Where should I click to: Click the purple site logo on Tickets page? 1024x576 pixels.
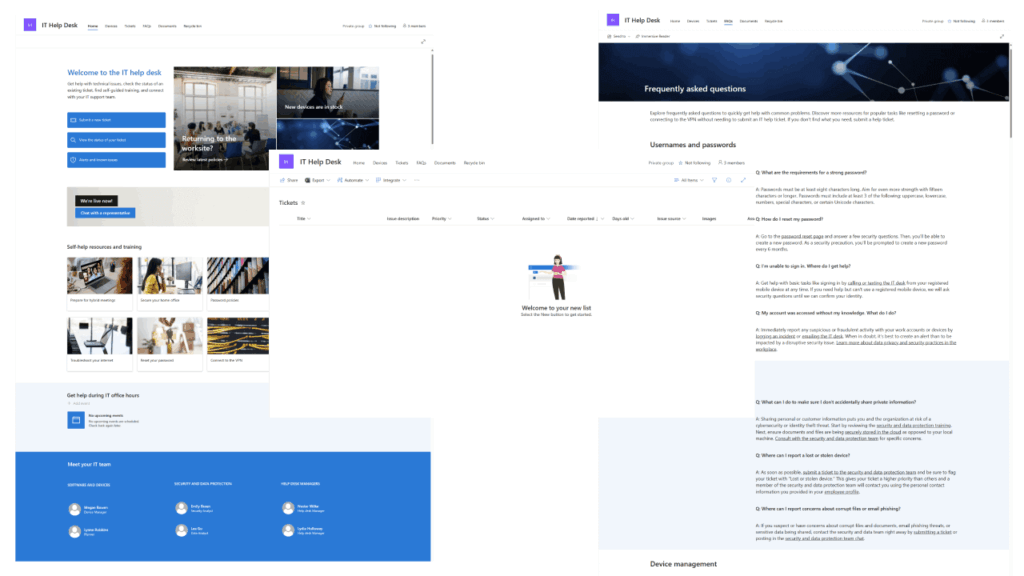[x=286, y=161]
